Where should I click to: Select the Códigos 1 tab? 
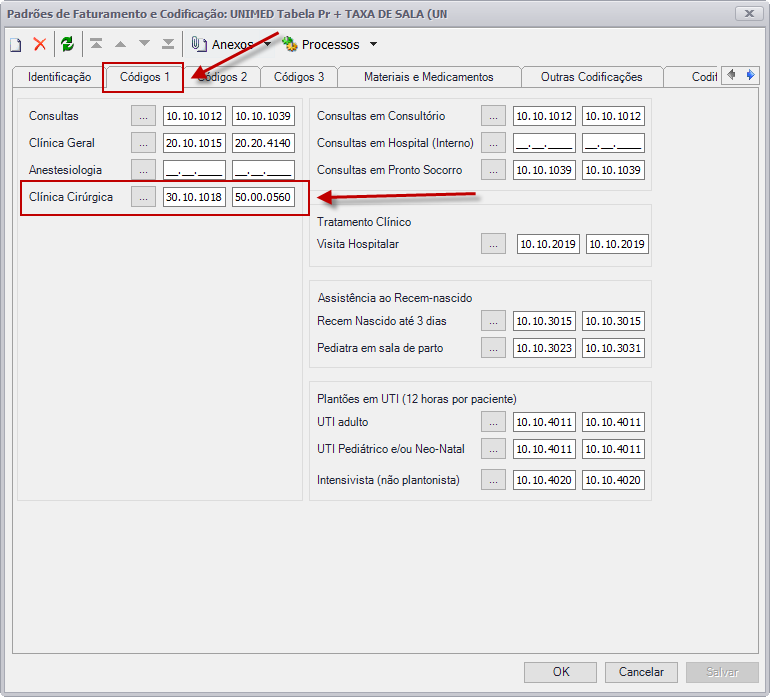tap(144, 77)
